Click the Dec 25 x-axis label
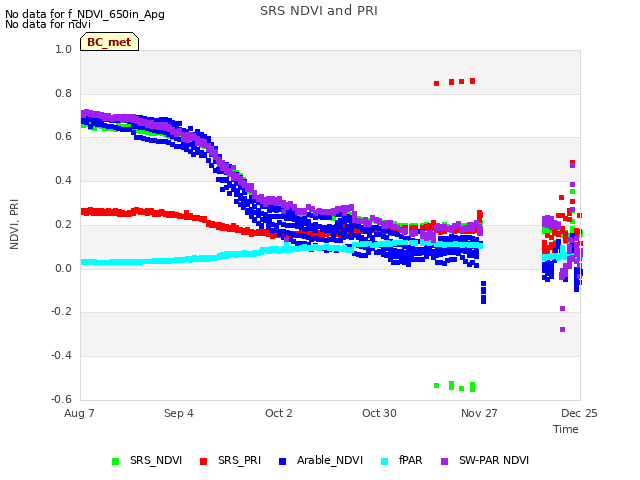The image size is (640, 480). [x=579, y=413]
